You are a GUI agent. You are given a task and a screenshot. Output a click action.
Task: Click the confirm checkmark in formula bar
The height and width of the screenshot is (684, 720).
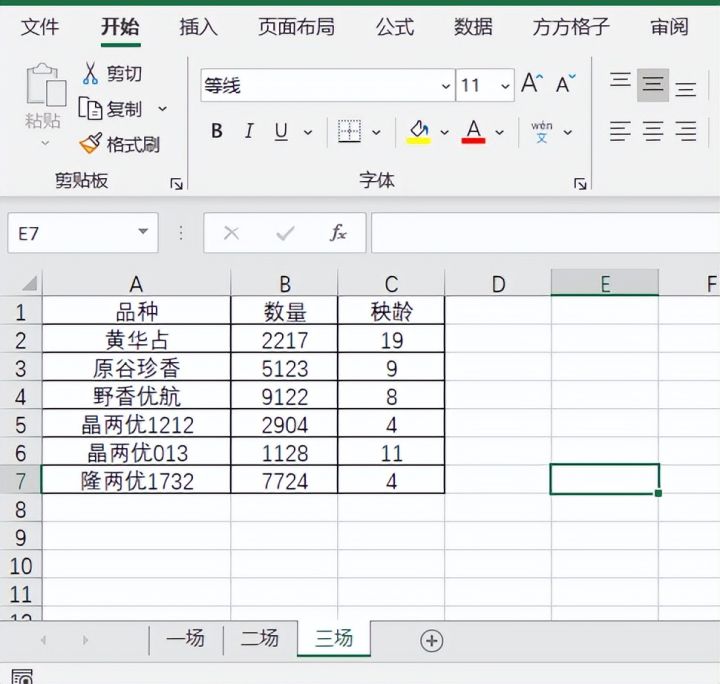coord(285,233)
